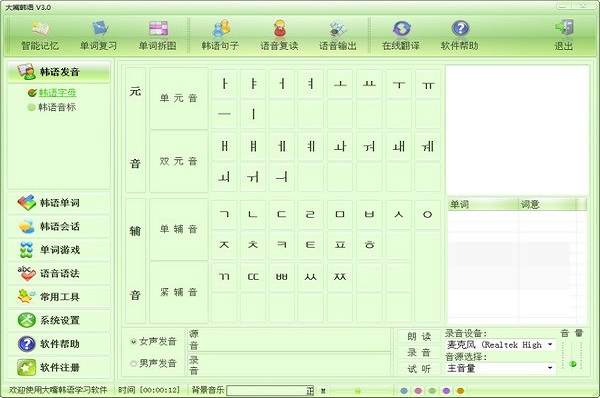600x398 pixels.
Task: Open the 韩语会话 sidebar section
Action: tap(59, 227)
